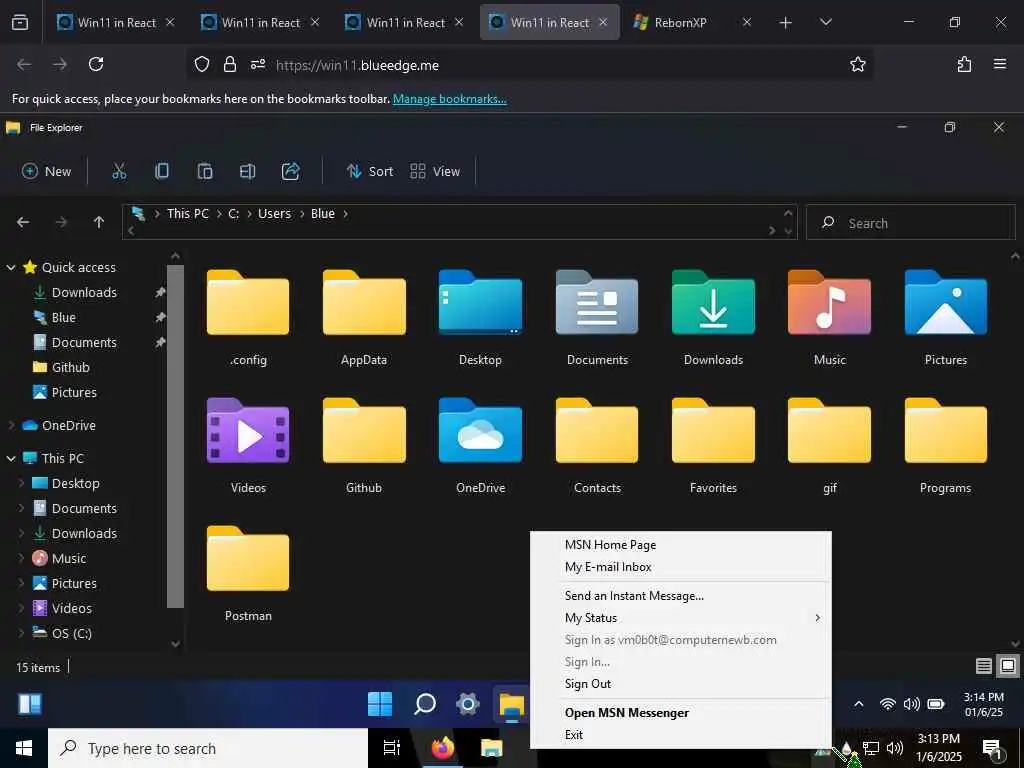Click Users in the address breadcrumb
The width and height of the screenshot is (1024, 768).
(x=274, y=214)
